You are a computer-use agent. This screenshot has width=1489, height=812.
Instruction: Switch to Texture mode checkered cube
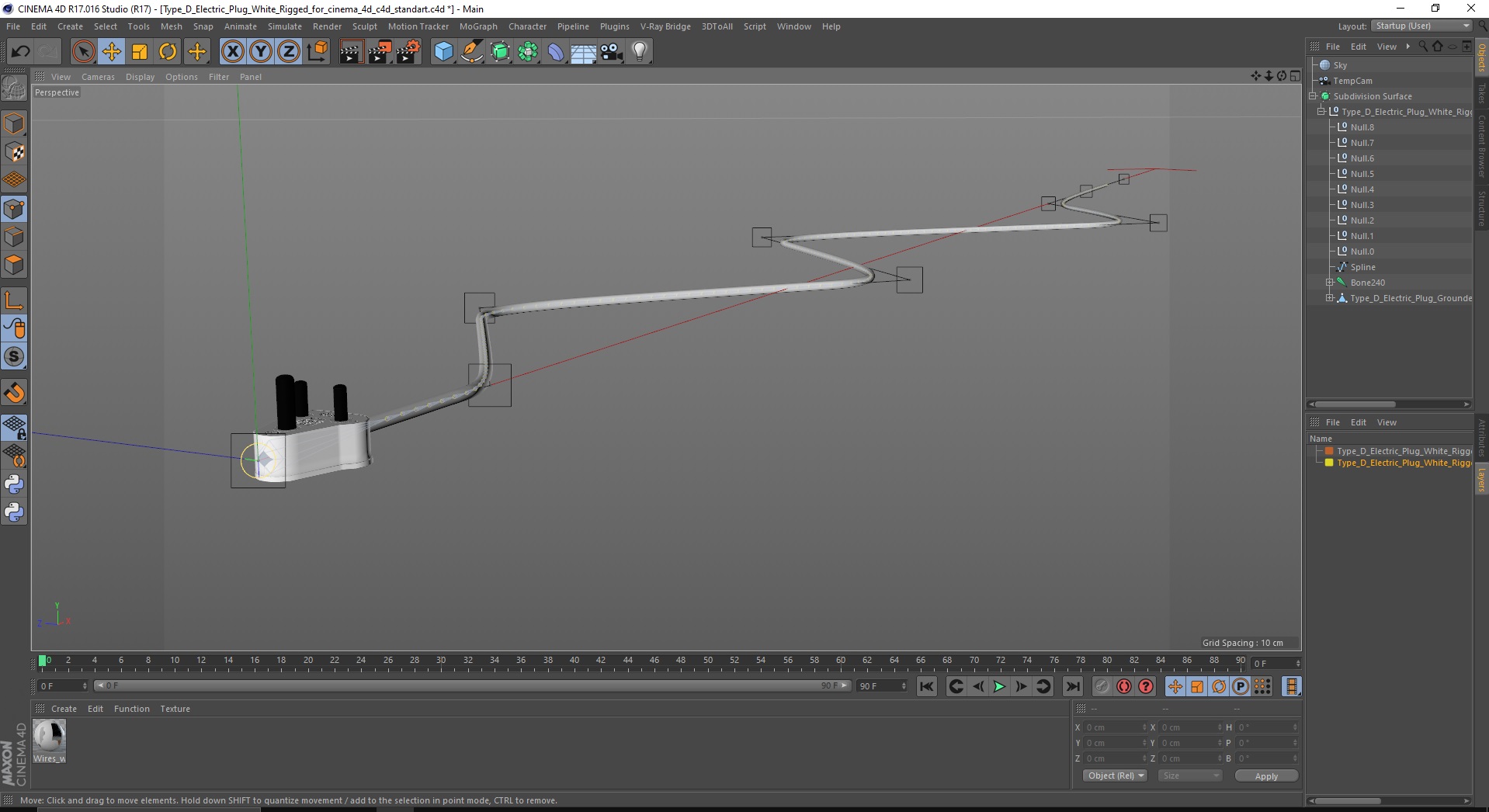click(14, 152)
